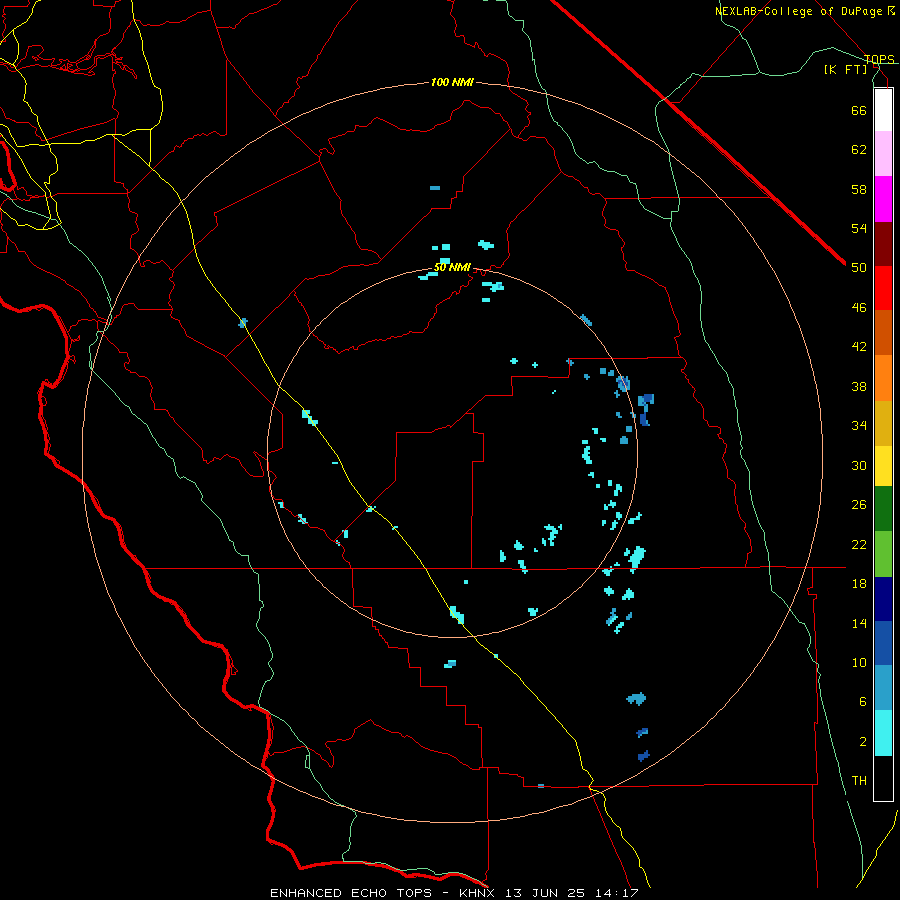Click the '14:17' time stamp

point(618,893)
